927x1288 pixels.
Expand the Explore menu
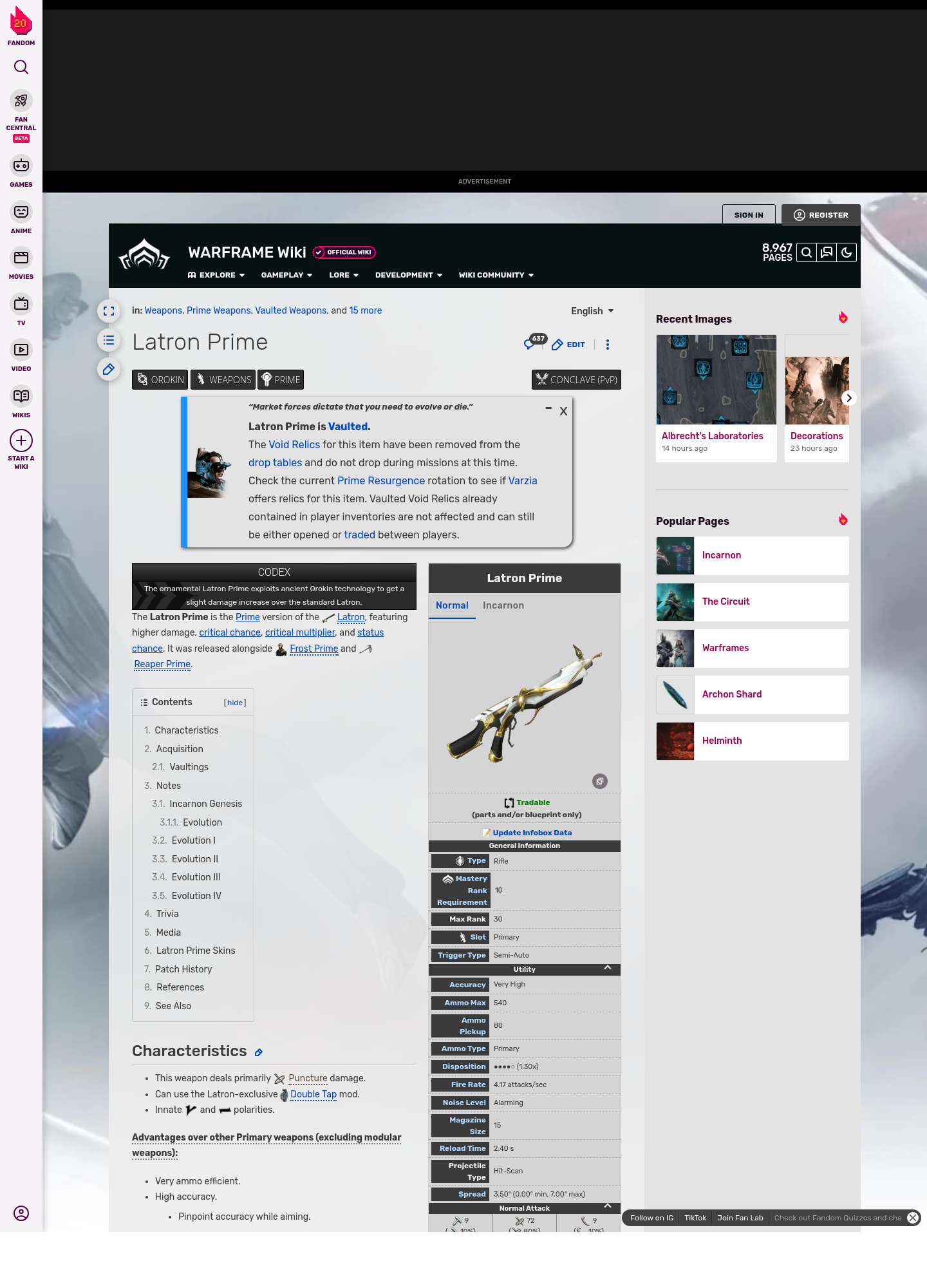point(216,275)
